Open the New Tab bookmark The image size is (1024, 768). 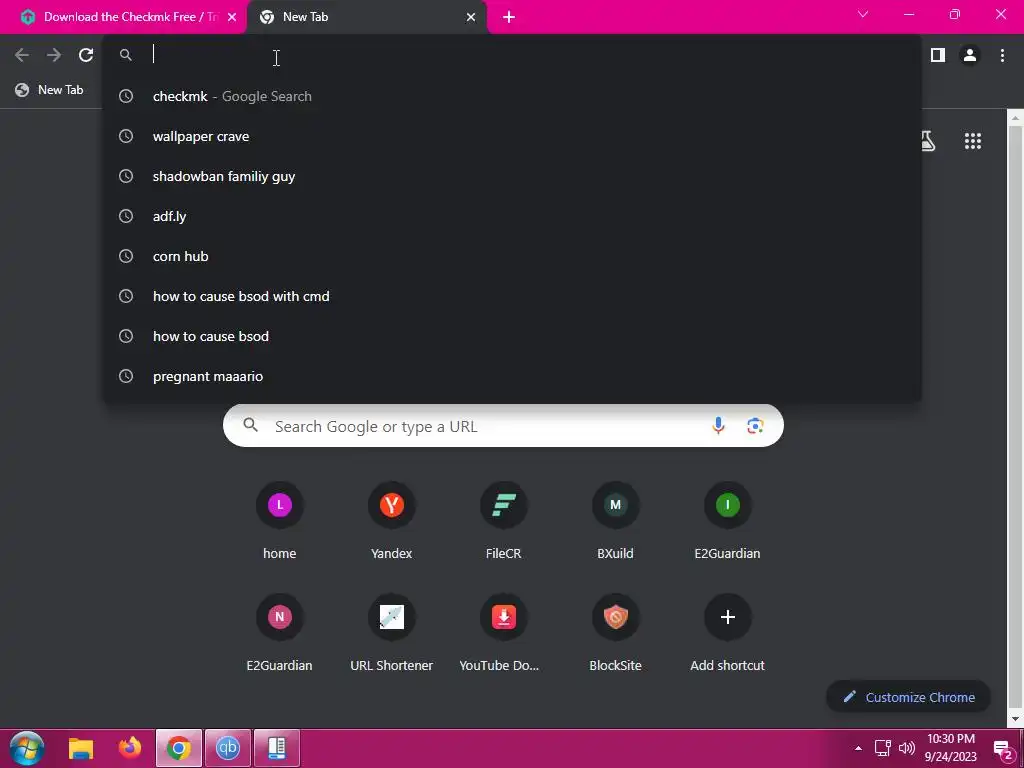[50, 90]
